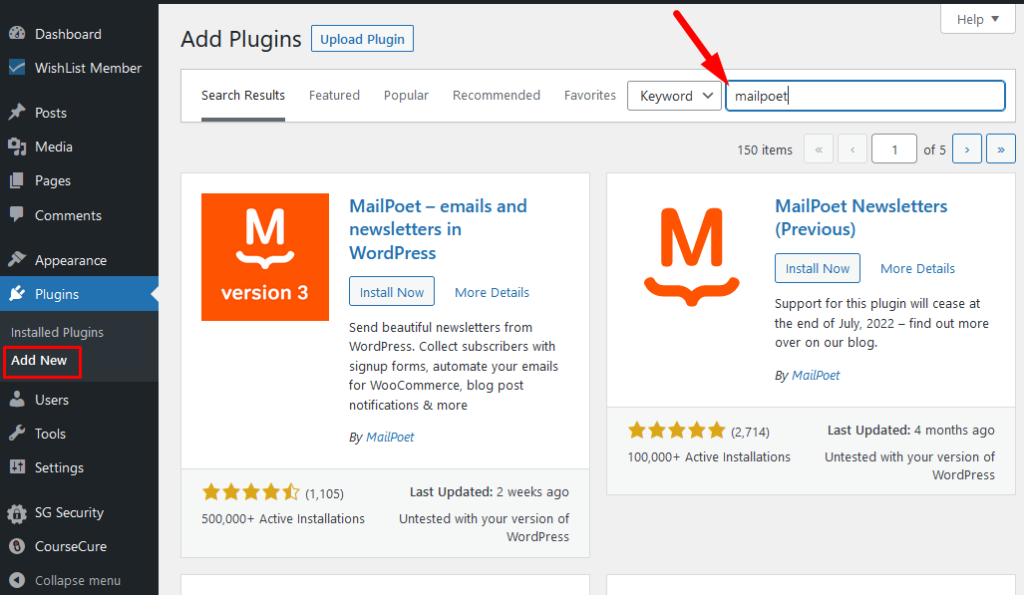Open the SG Security menu label

(69, 513)
